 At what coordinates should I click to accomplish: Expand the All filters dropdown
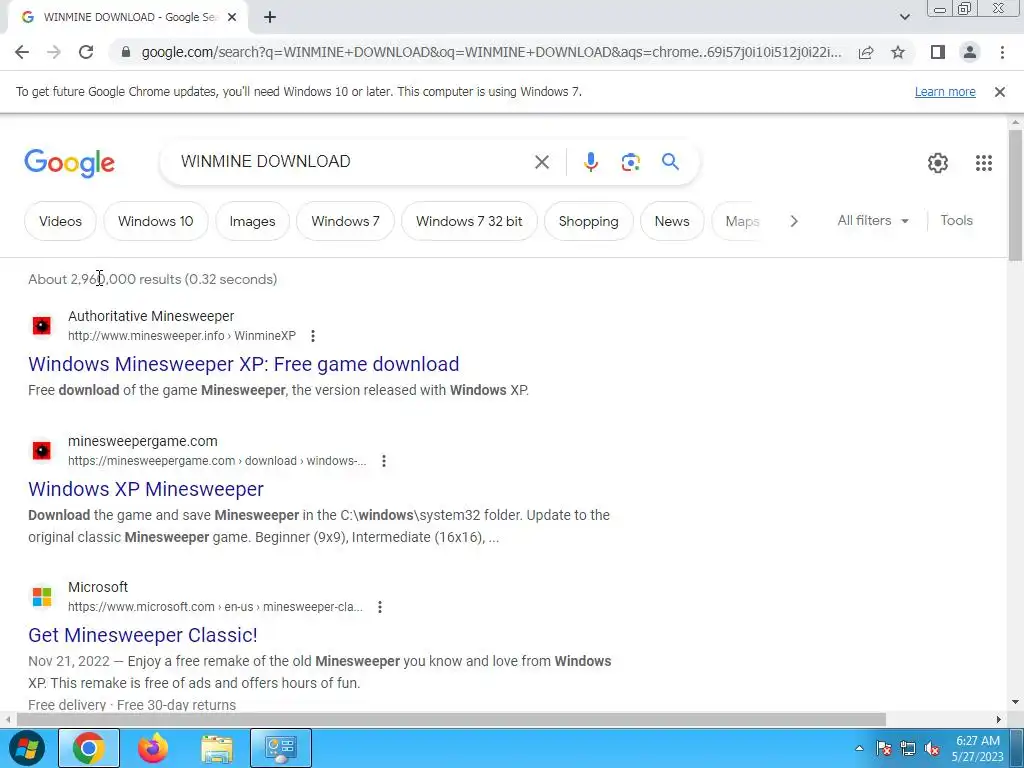[x=873, y=221]
